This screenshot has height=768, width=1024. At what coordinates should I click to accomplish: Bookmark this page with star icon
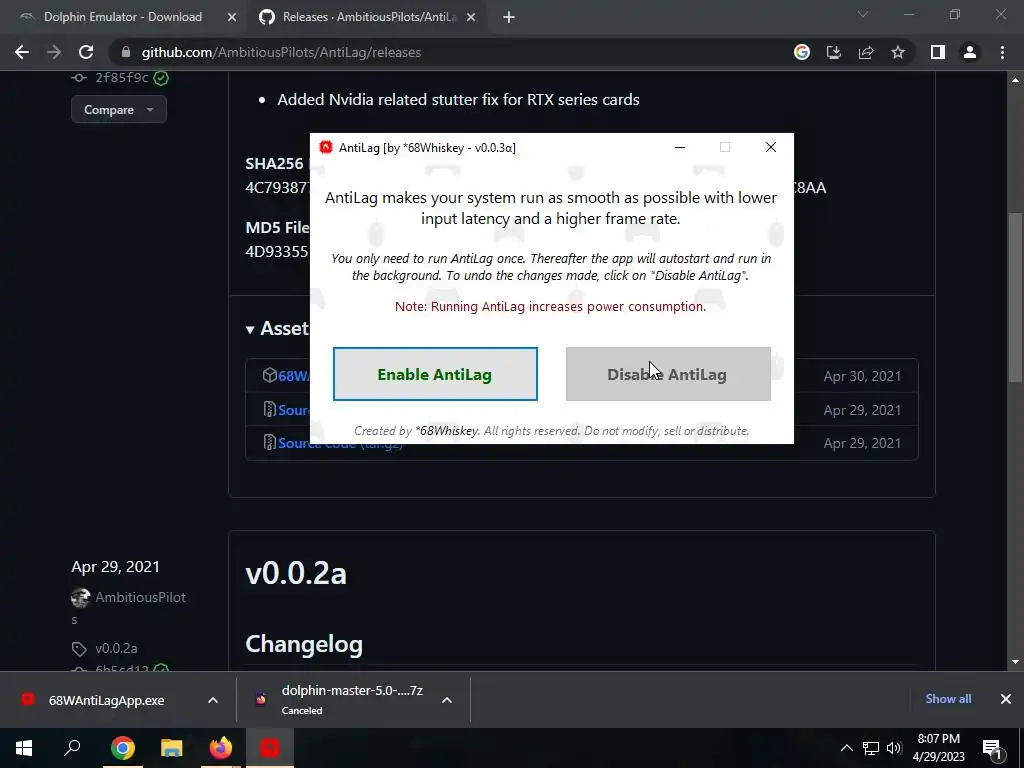[x=898, y=52]
